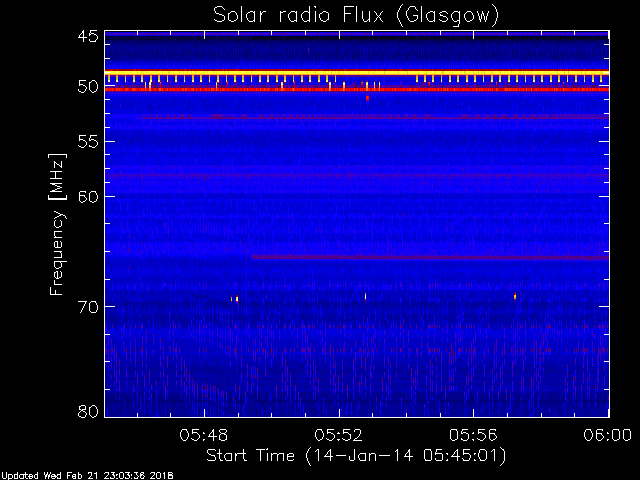This screenshot has height=480, width=640.
Task: Click the 55 MHz frequency axis label
Action: 88,142
